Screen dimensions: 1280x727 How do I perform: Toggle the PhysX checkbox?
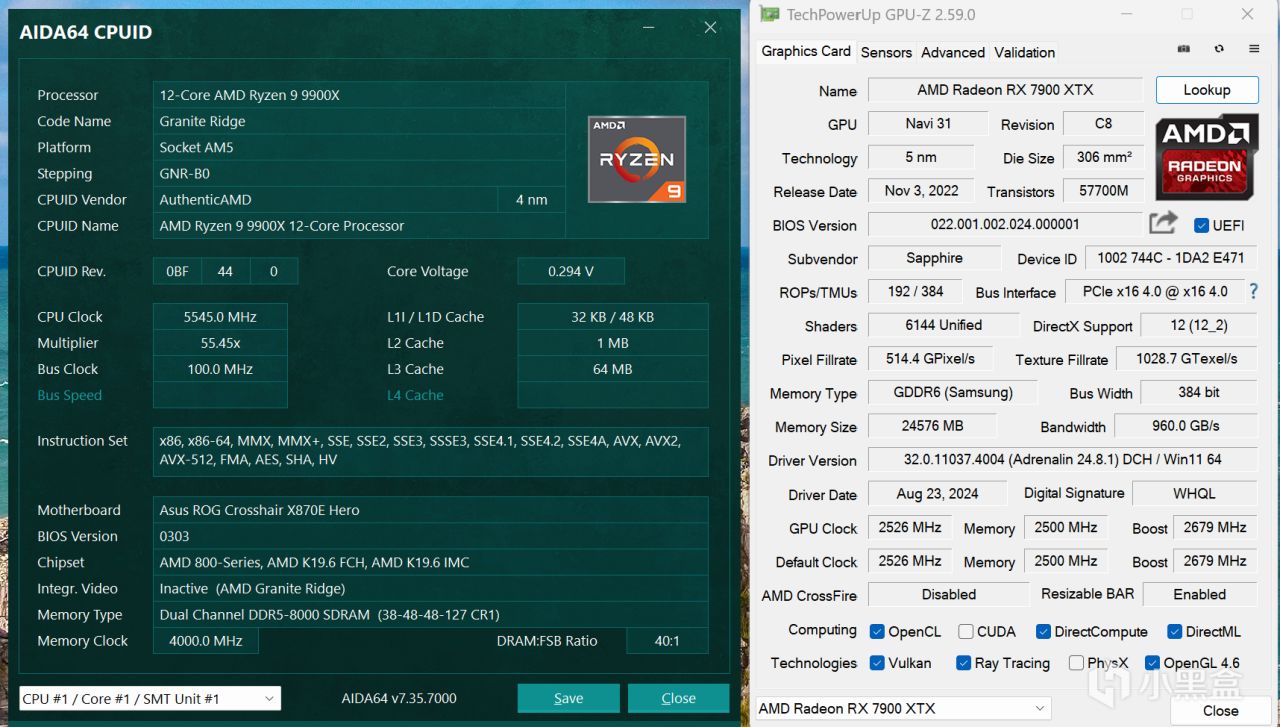coord(1076,663)
